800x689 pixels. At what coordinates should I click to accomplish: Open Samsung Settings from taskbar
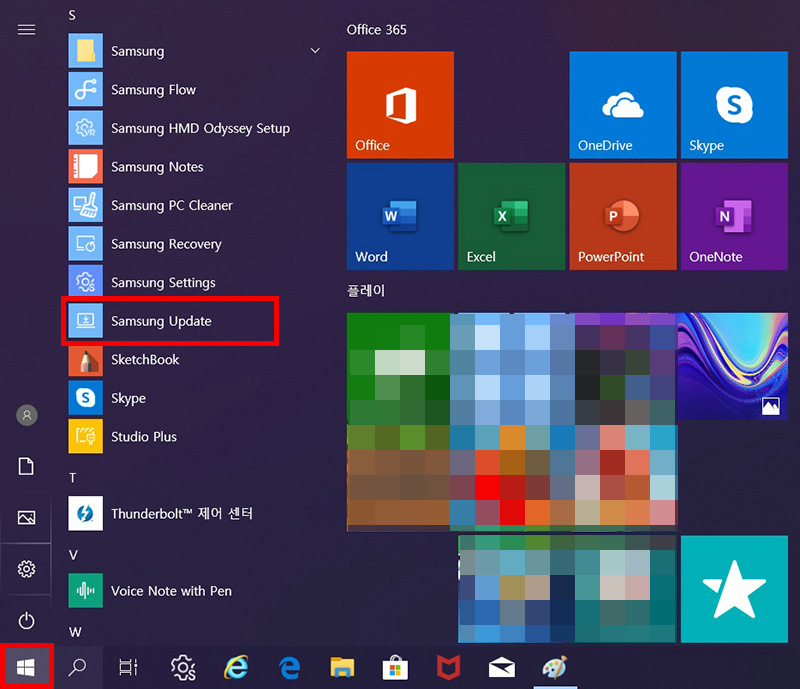183,667
